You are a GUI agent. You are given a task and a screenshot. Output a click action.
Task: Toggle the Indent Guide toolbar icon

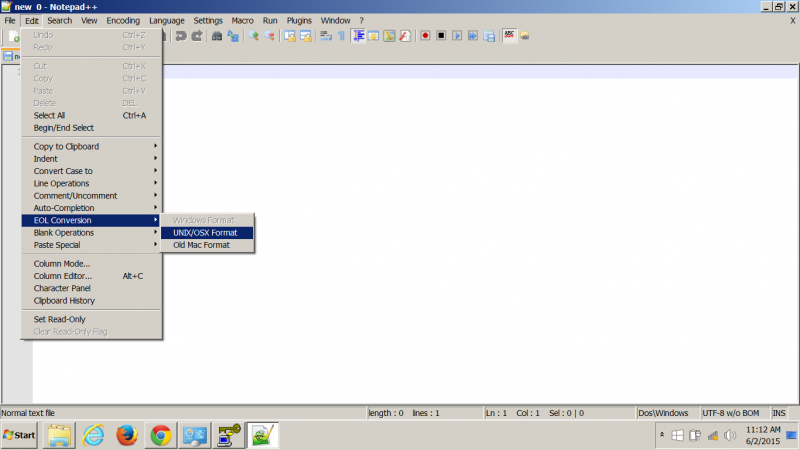tap(359, 36)
